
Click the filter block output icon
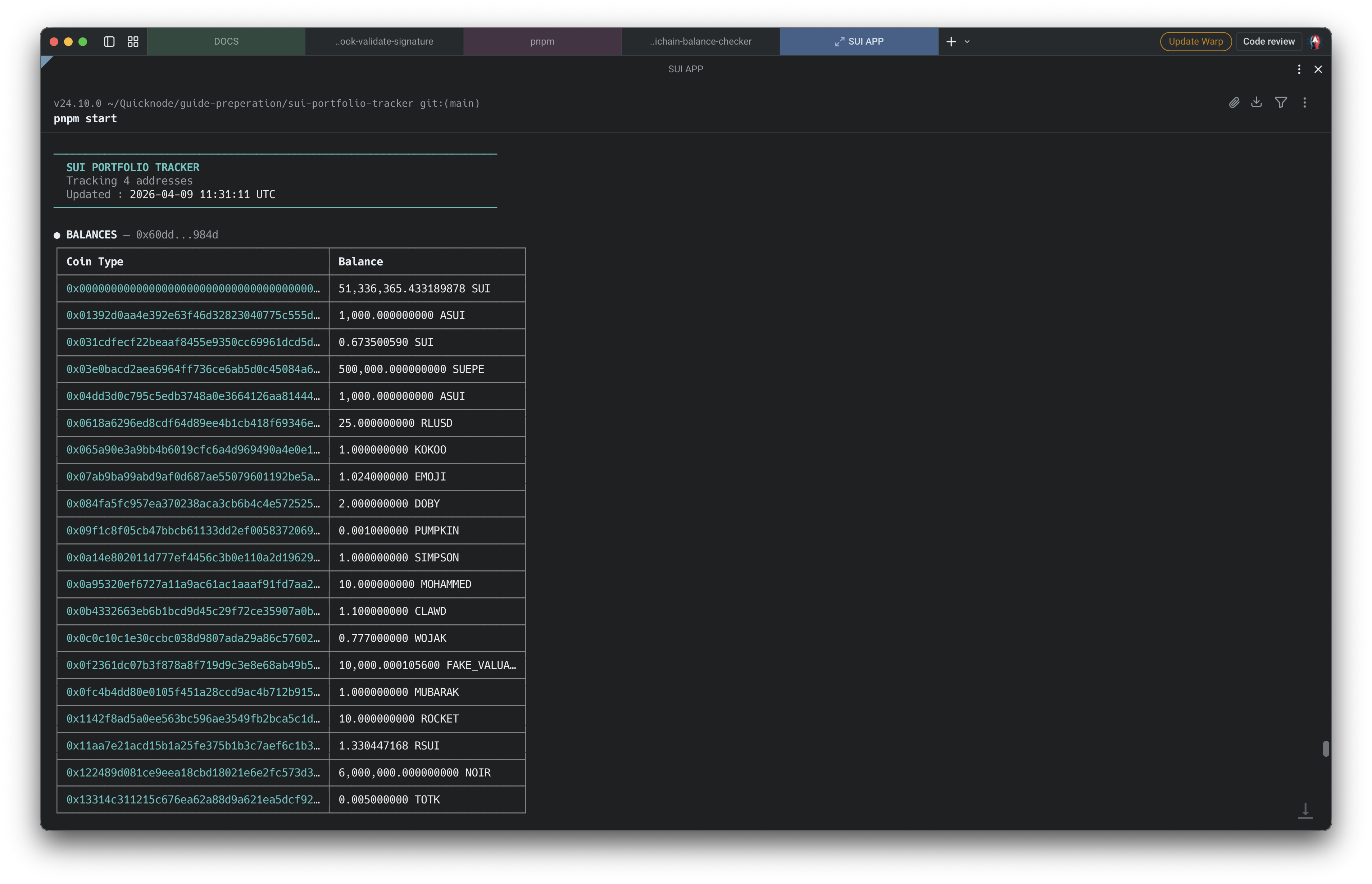coord(1281,102)
